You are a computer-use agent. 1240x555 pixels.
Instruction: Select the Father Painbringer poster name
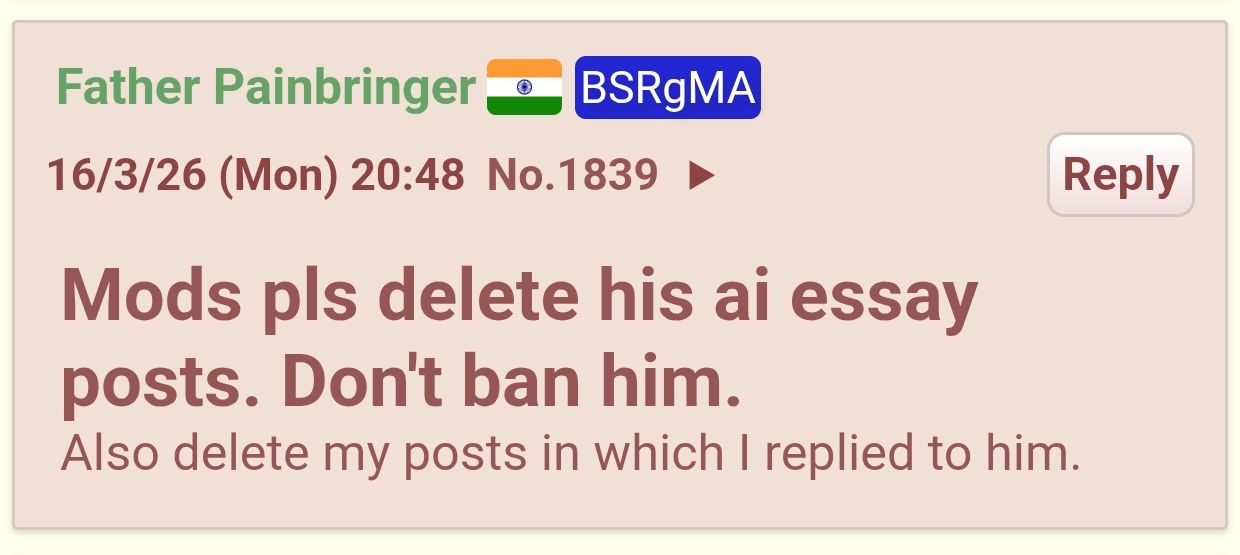[x=266, y=88]
